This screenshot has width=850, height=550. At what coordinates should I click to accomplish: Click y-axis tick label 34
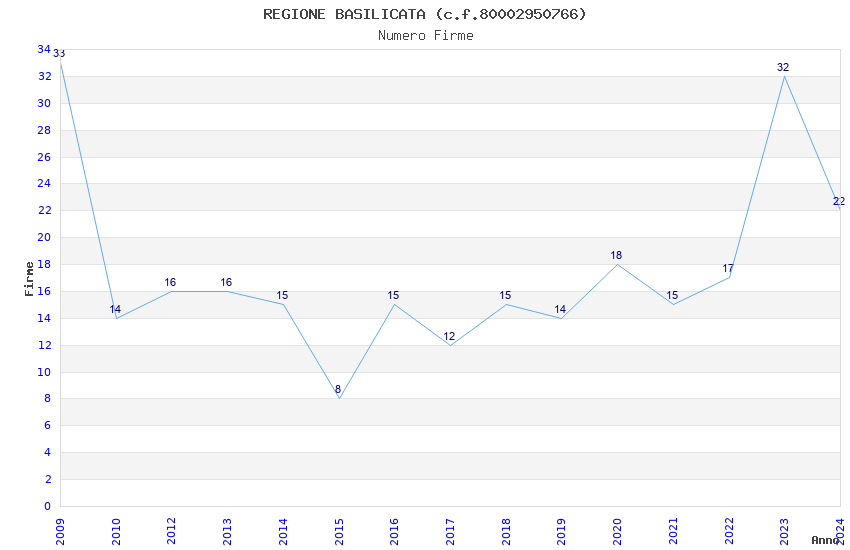pos(44,49)
